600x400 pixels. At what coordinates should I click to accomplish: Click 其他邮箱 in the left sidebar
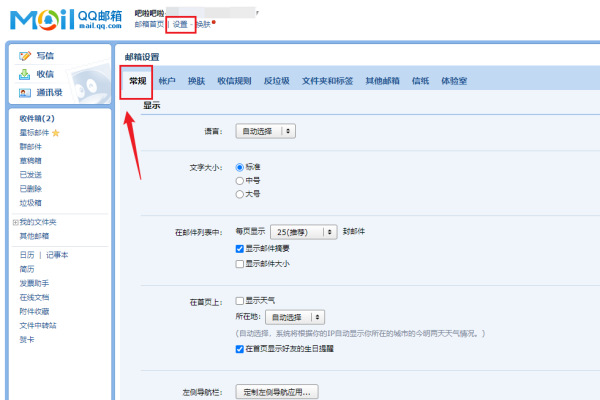[x=34, y=236]
